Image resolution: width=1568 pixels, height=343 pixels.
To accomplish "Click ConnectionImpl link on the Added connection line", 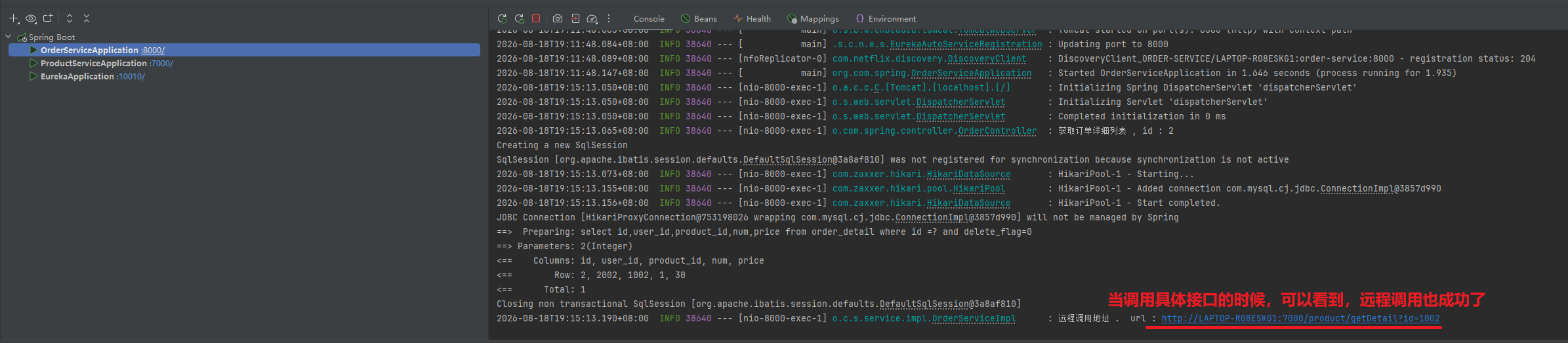I will click(1357, 189).
